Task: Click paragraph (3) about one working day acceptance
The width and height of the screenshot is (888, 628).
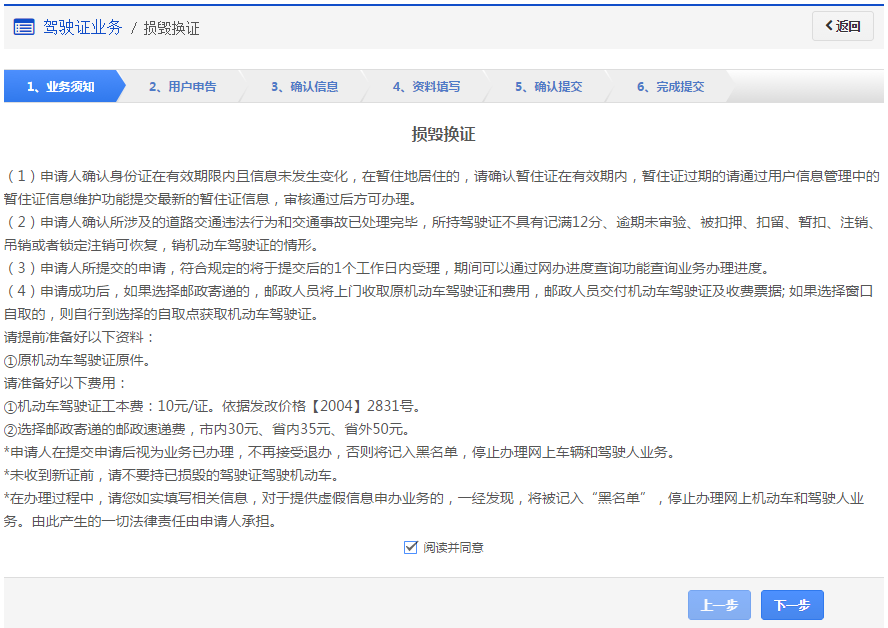Action: pyautogui.click(x=386, y=268)
